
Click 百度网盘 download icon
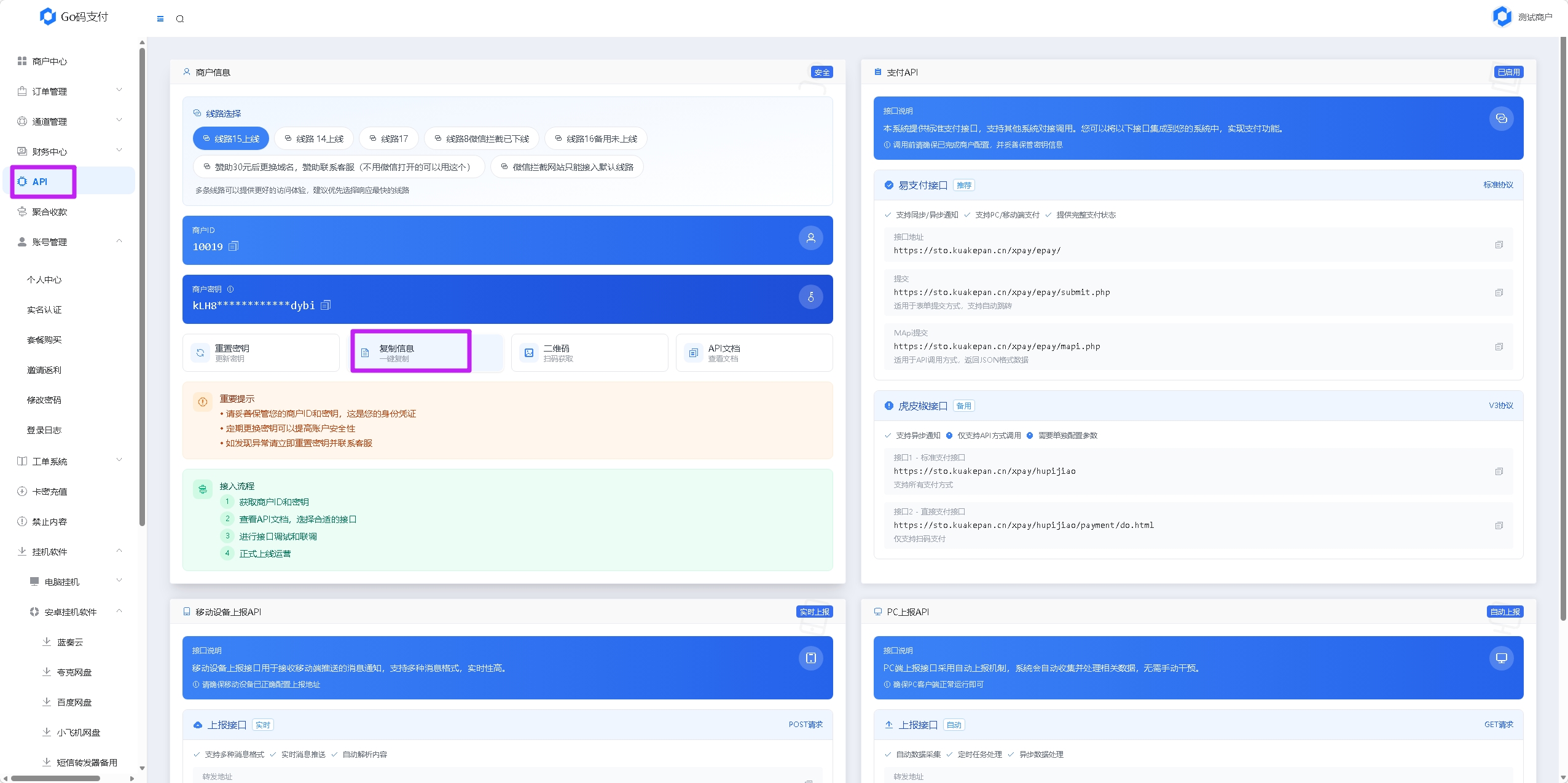[47, 702]
